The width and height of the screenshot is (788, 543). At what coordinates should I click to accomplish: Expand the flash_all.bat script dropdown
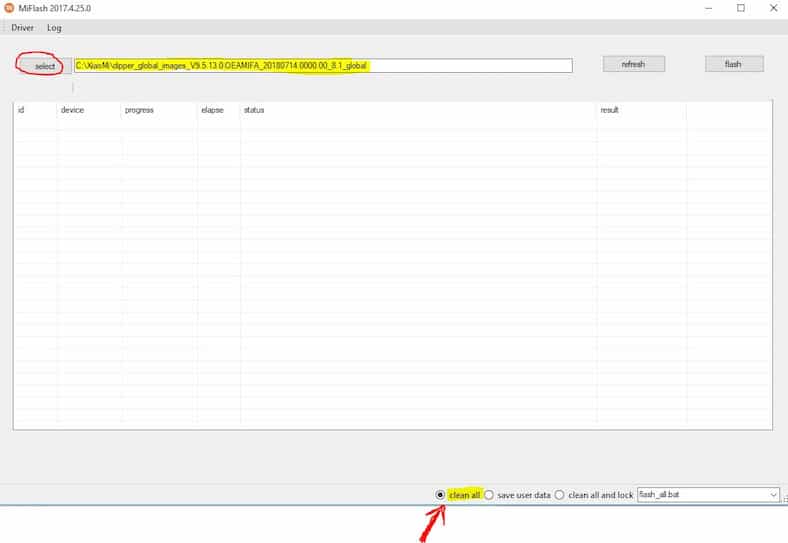773,495
